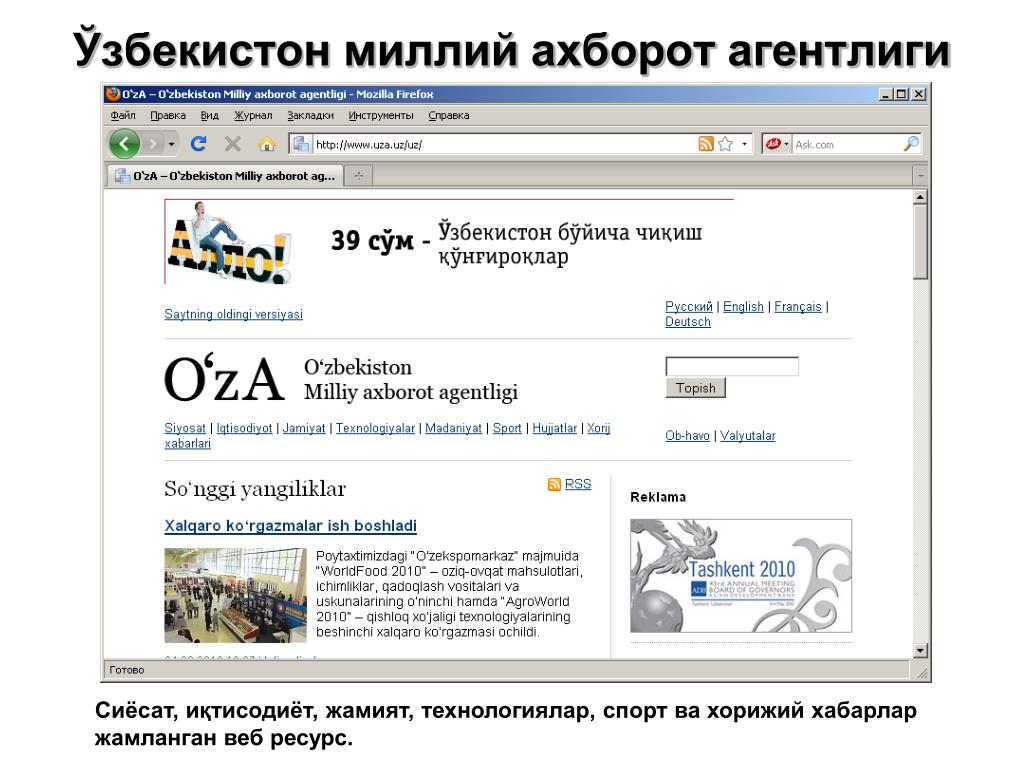This screenshot has width=1024, height=768.
Task: Open the Файл menu
Action: click(123, 116)
